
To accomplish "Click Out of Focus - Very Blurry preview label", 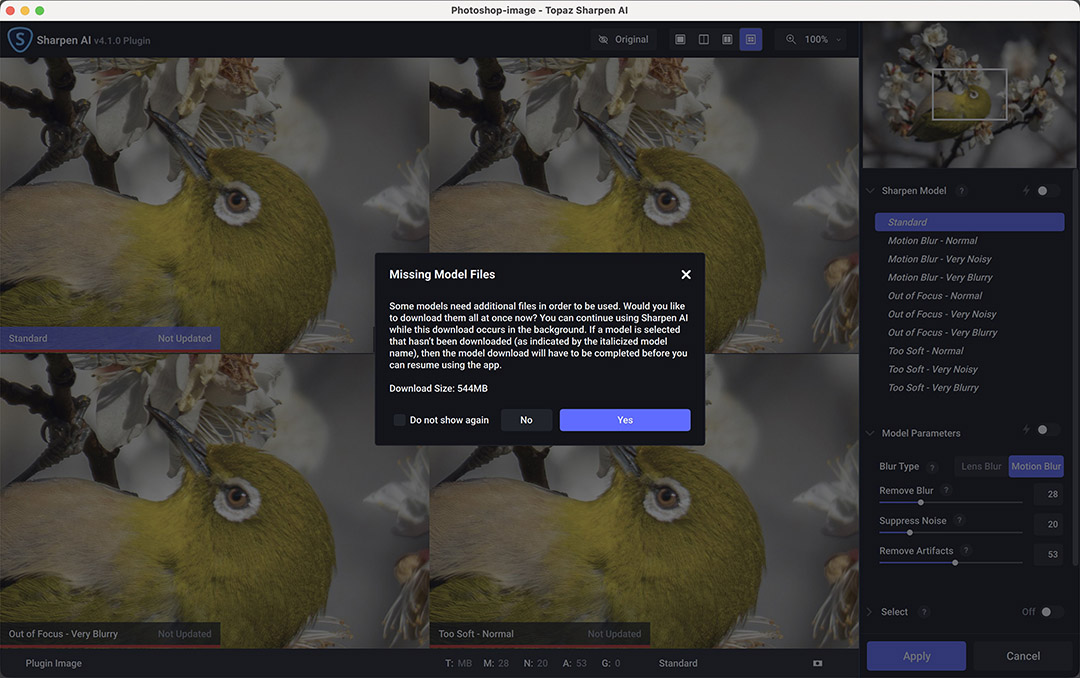I will pyautogui.click(x=63, y=634).
